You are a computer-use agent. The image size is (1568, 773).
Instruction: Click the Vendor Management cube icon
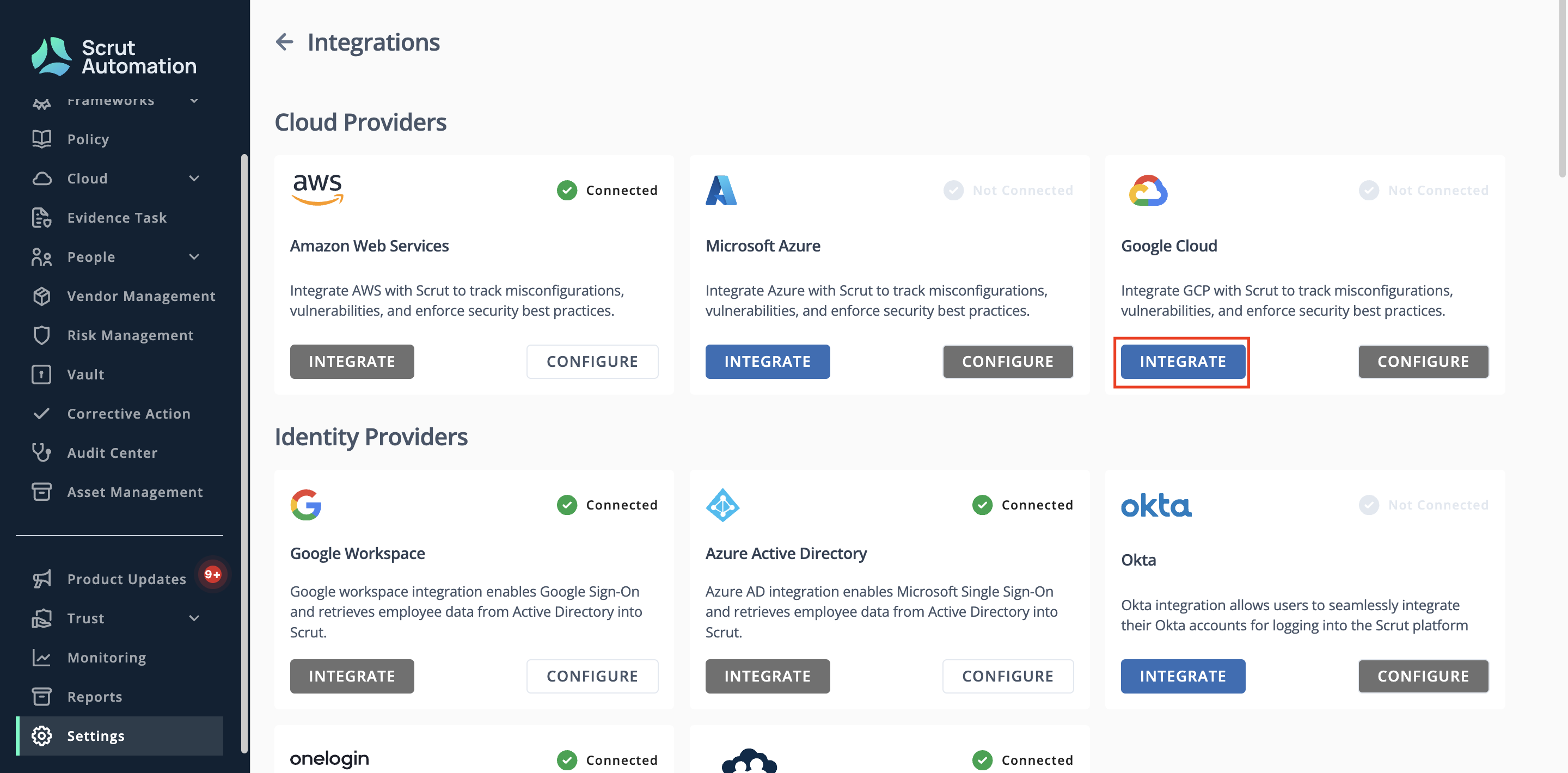pyautogui.click(x=41, y=296)
